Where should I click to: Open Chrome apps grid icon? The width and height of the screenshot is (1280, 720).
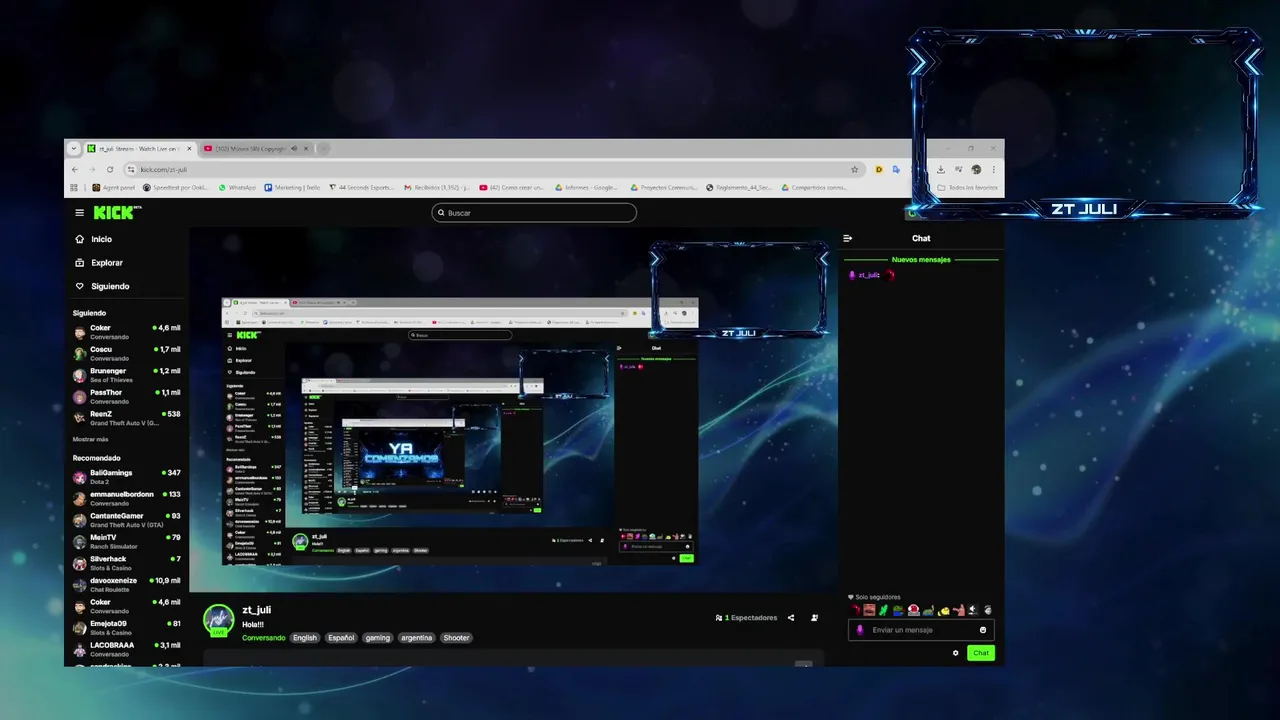pyautogui.click(x=74, y=187)
